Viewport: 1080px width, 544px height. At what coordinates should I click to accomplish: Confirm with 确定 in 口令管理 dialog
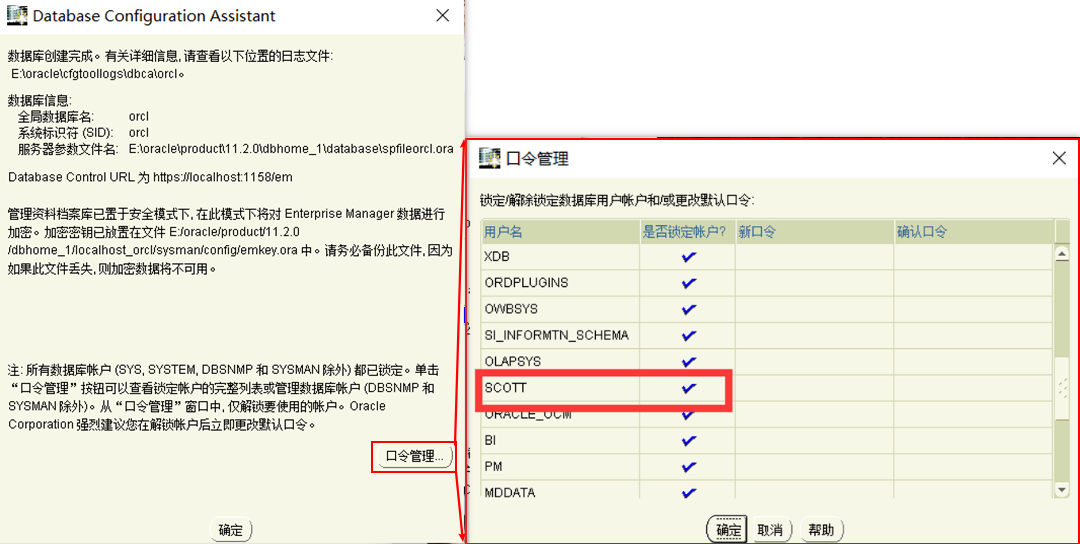point(728,530)
